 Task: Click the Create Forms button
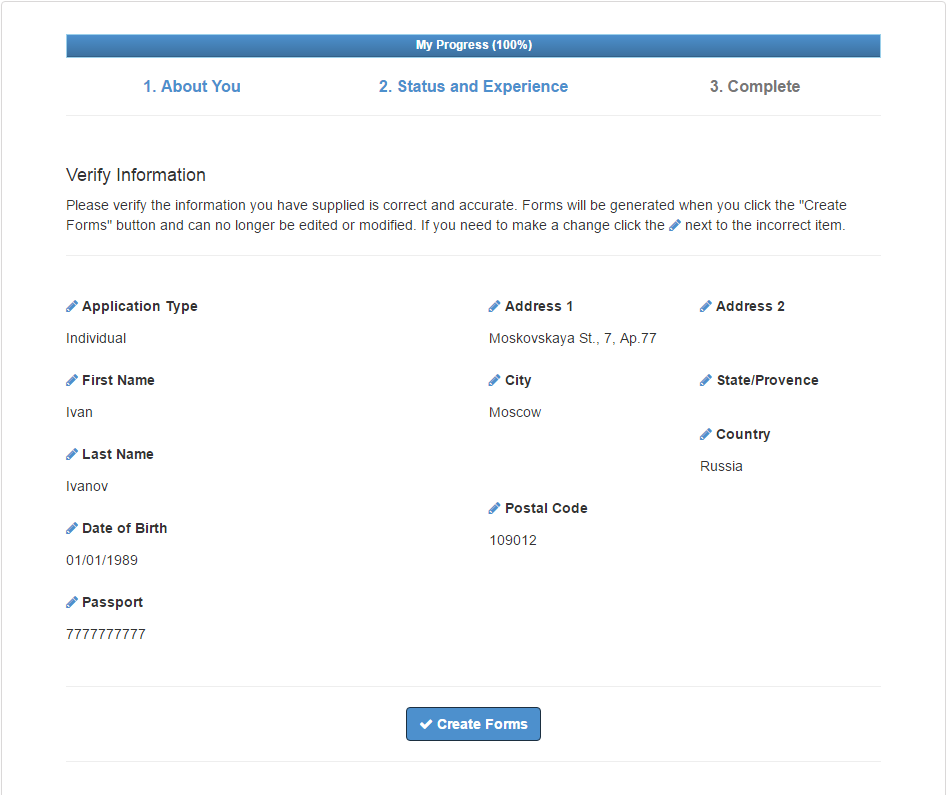point(474,724)
